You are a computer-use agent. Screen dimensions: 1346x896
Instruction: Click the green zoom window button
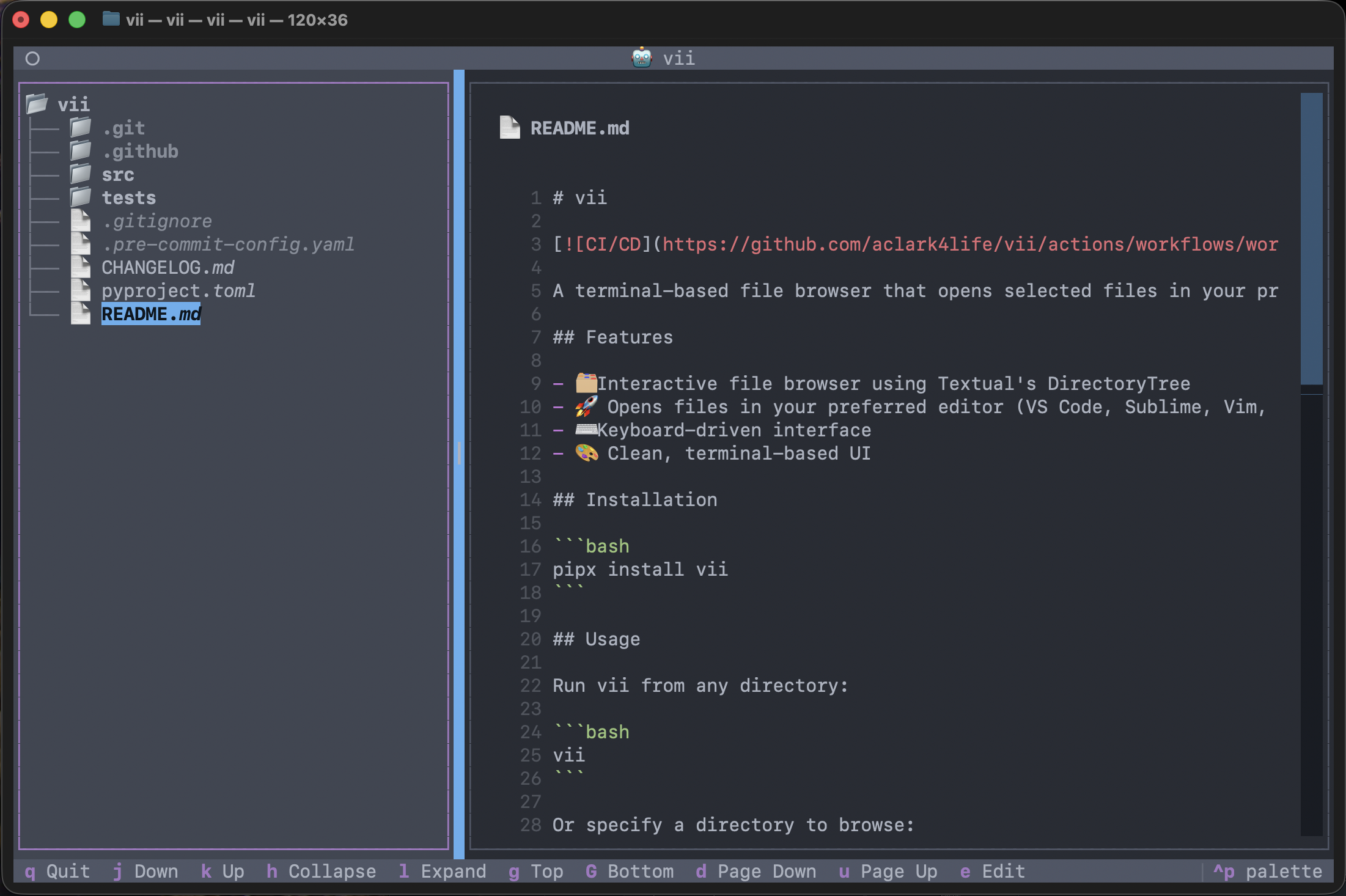click(x=77, y=20)
